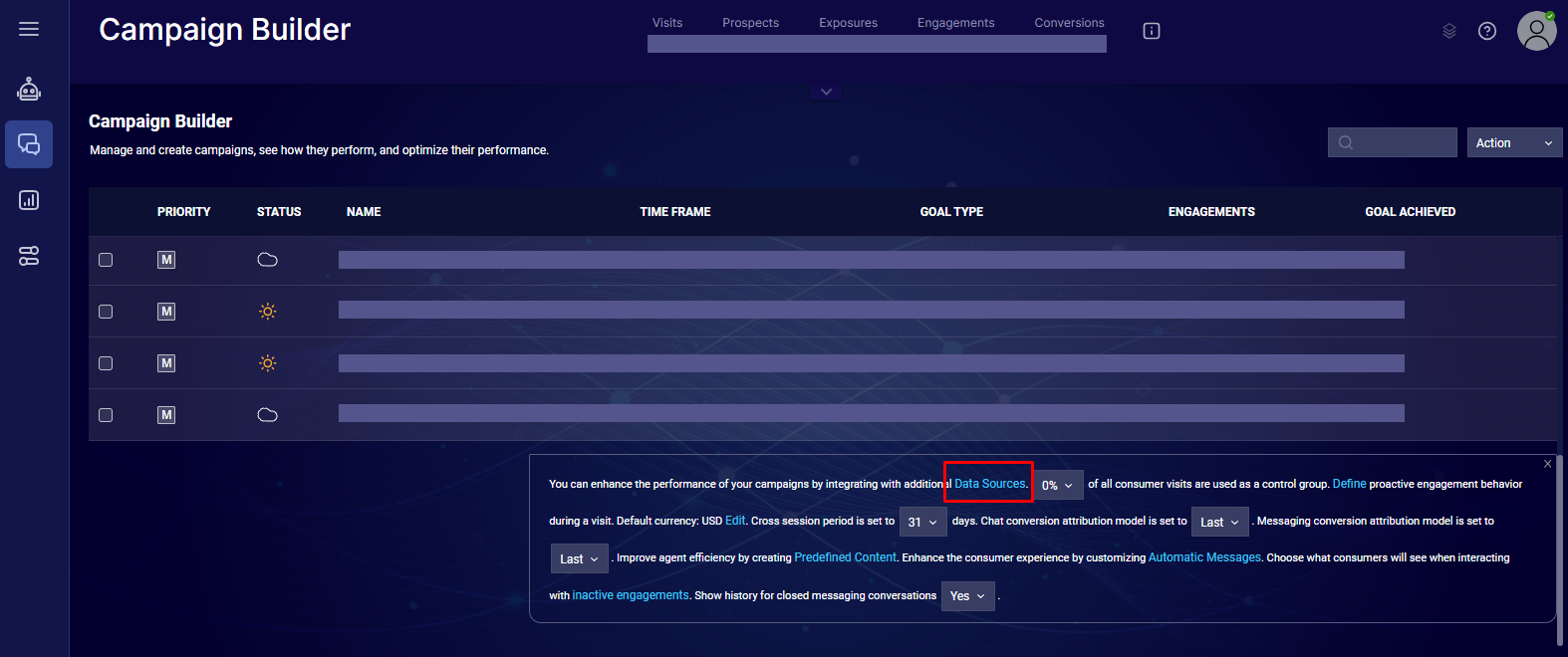Check the first campaign row checkbox
The height and width of the screenshot is (657, 1568).
tap(106, 260)
